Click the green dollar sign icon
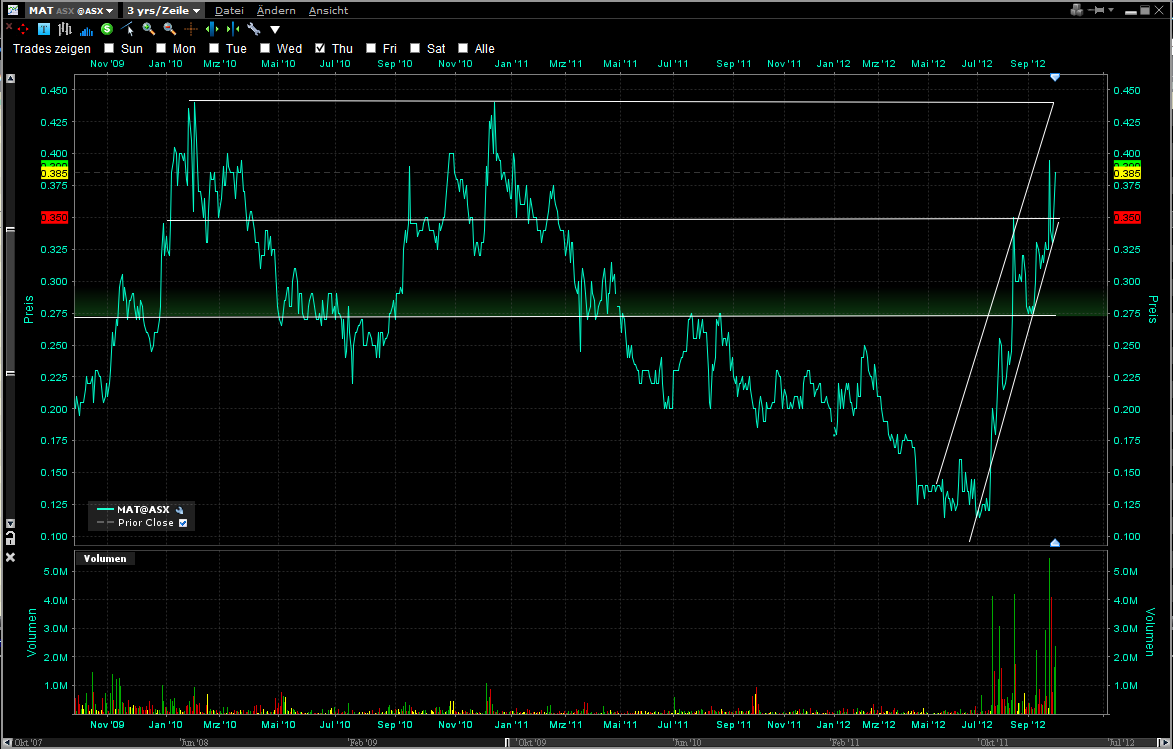 [x=107, y=29]
